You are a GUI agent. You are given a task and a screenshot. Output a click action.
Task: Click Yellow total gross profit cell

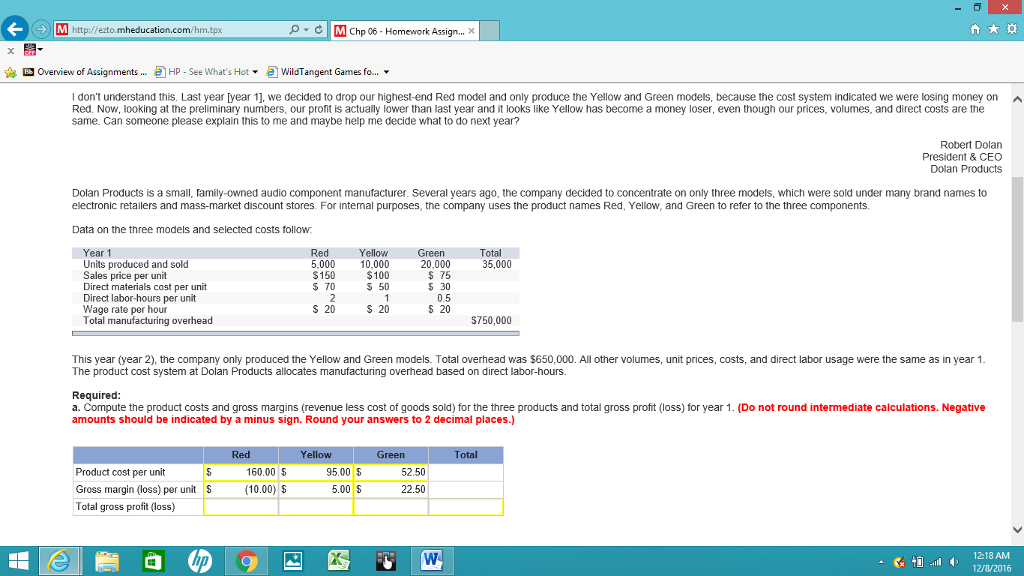(x=316, y=507)
